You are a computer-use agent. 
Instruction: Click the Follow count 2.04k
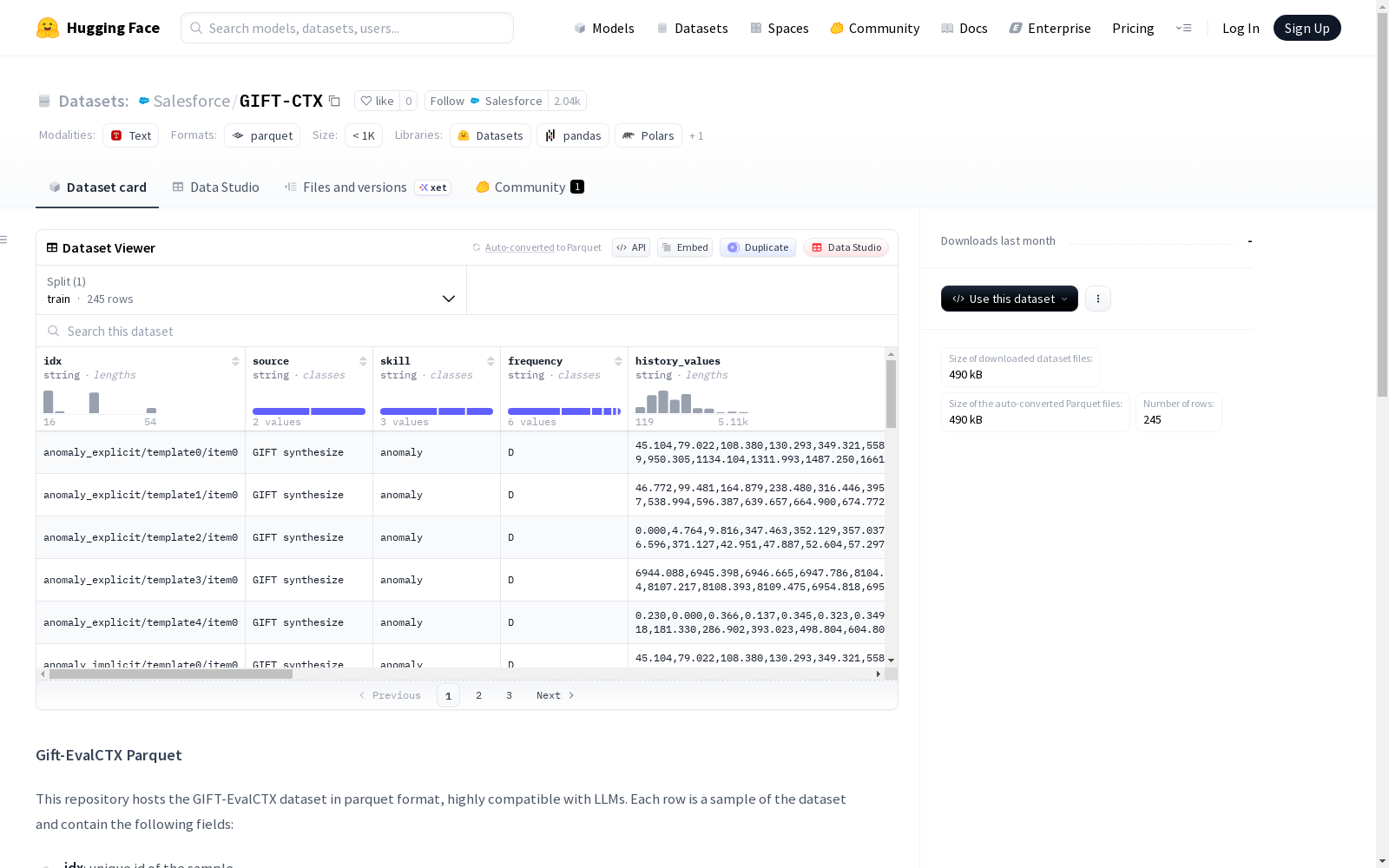(x=567, y=101)
